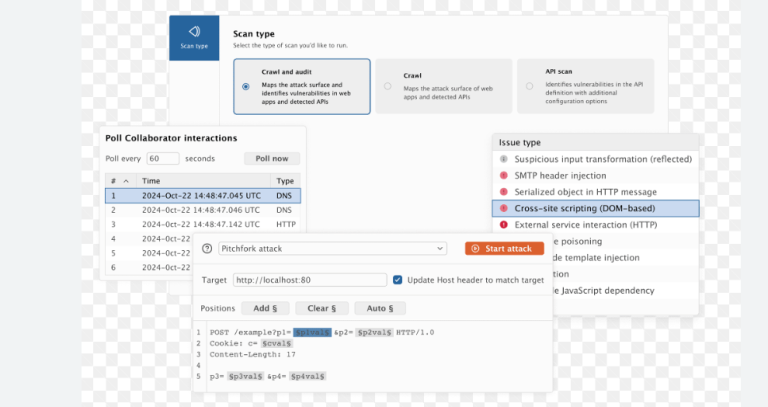
Task: Select interaction row 5 in Collaborator table
Action: click(149, 253)
